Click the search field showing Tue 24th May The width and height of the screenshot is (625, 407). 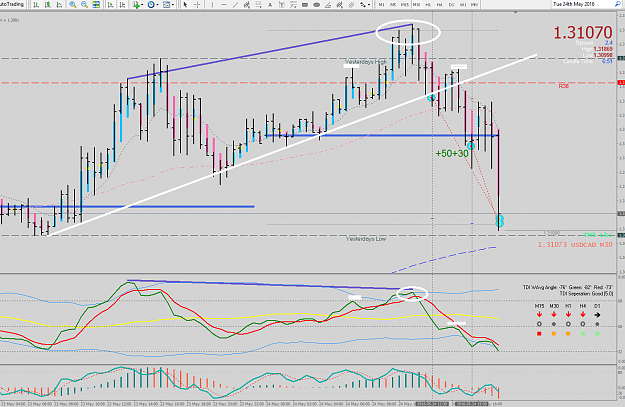coord(583,4)
